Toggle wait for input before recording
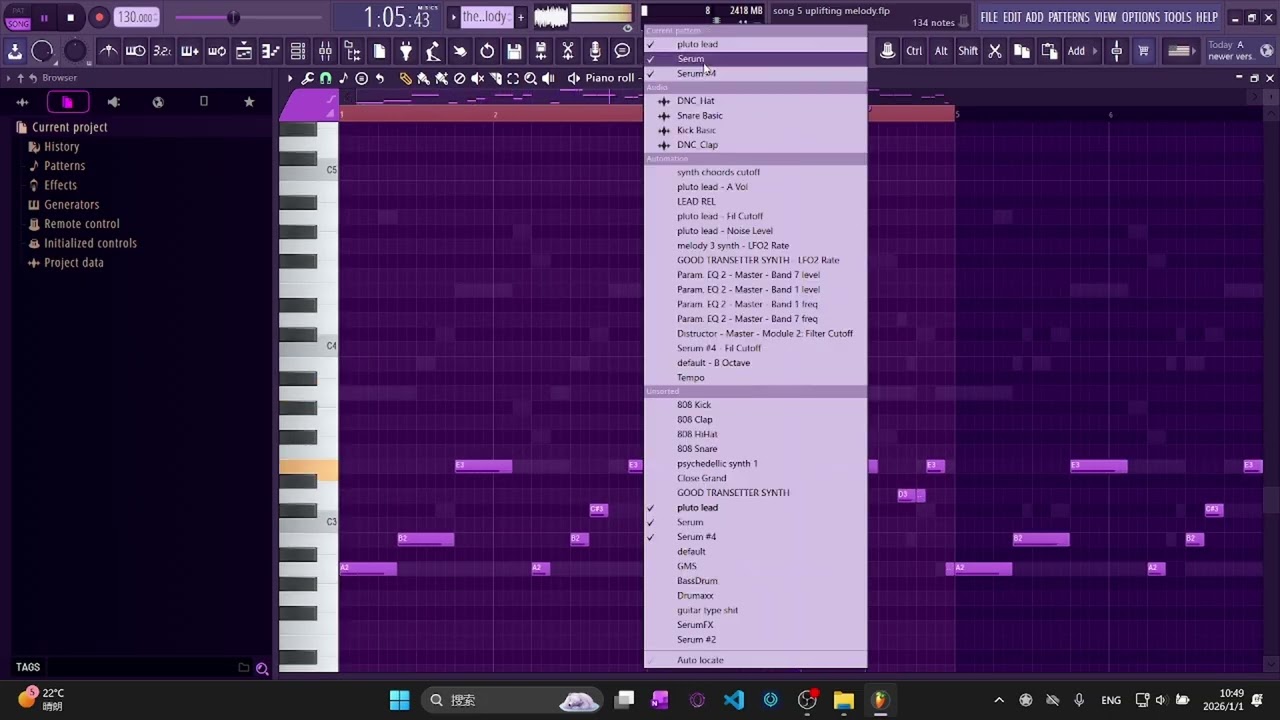 [135, 51]
